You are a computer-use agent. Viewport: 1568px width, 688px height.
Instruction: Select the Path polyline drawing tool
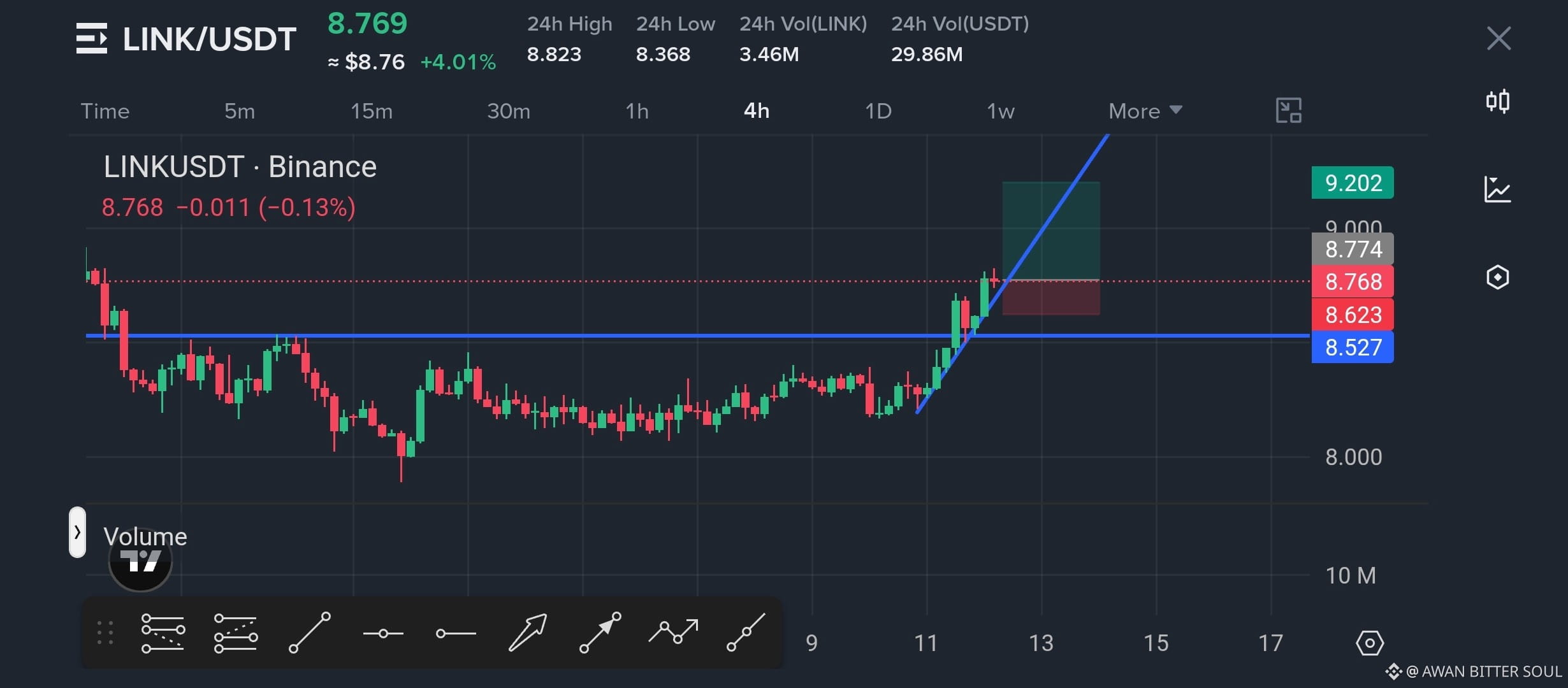pos(673,631)
